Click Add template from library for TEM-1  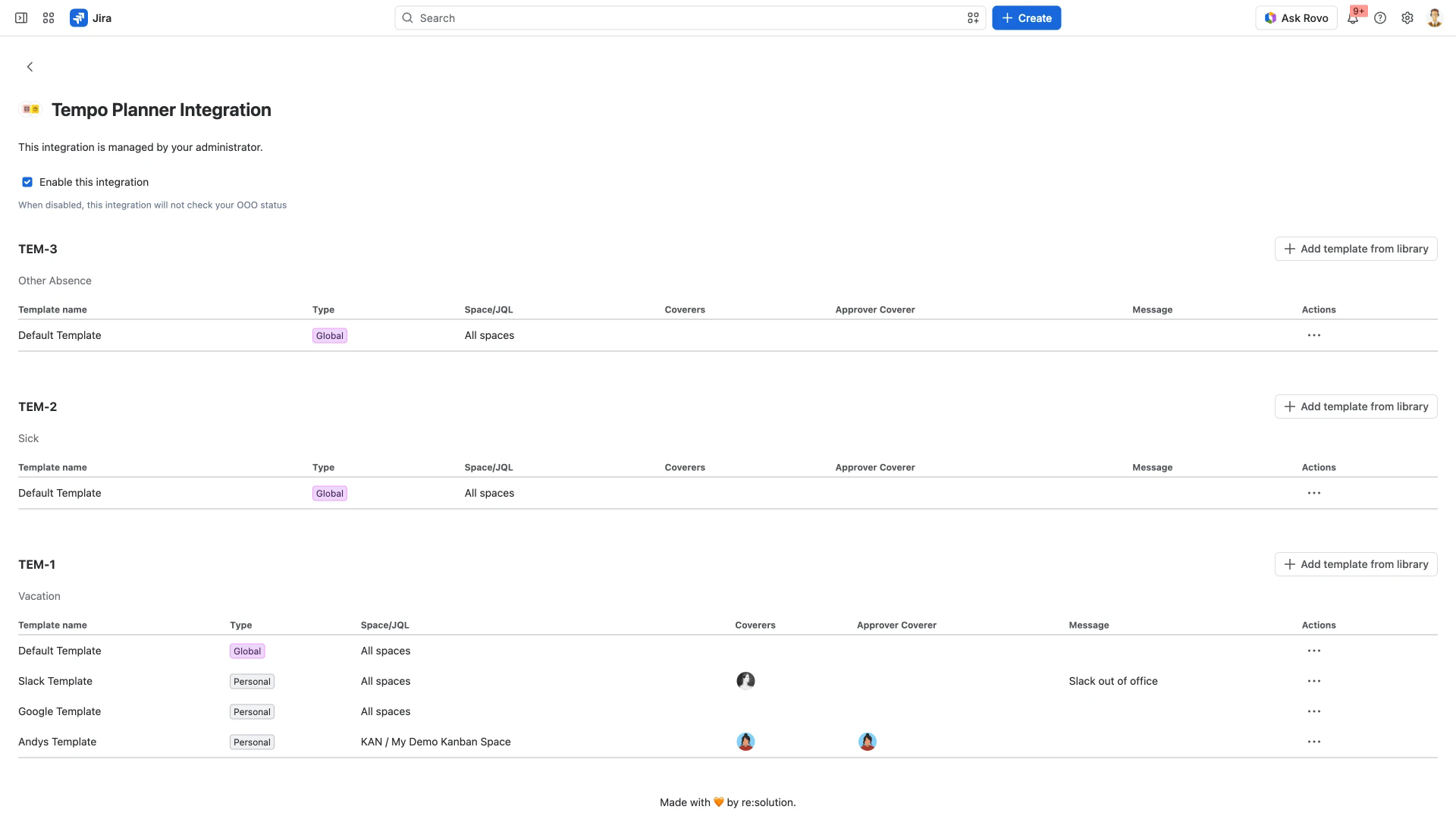(1356, 564)
